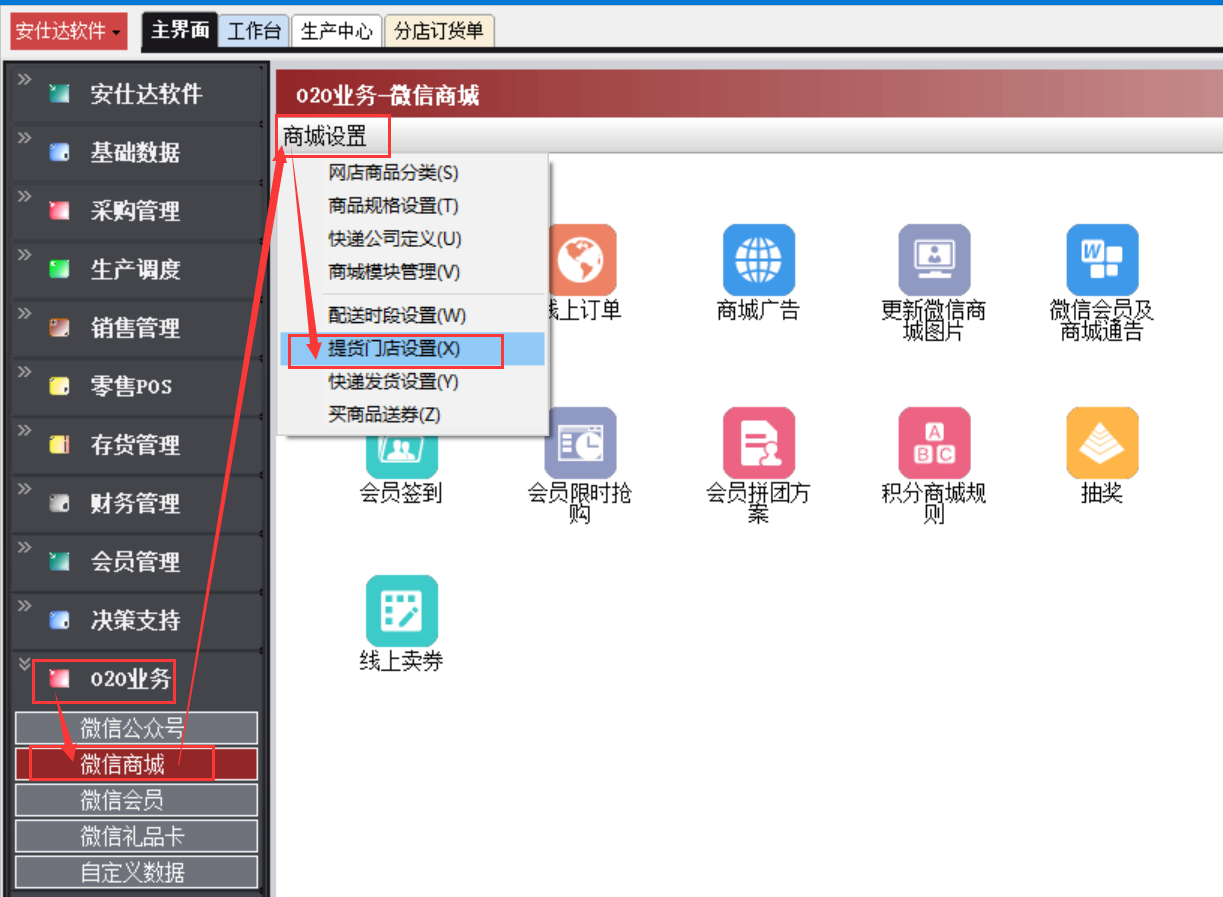Click the 微信会员 sidebar button
The width and height of the screenshot is (1223, 897).
[x=136, y=800]
